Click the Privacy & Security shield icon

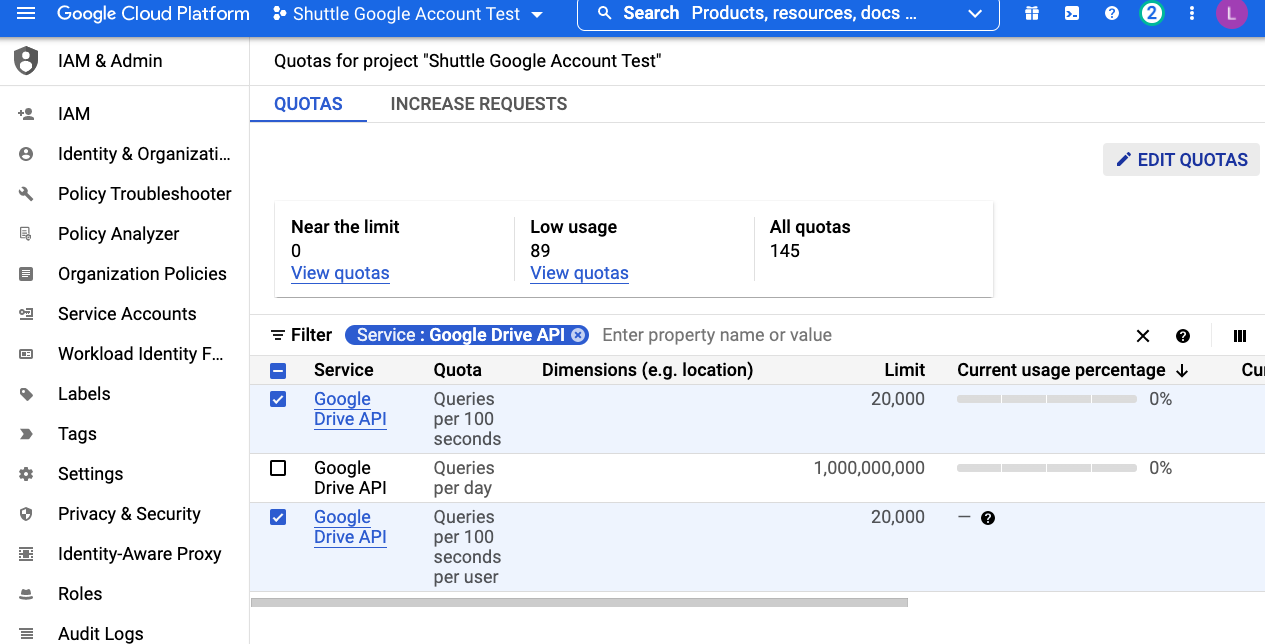tap(26, 514)
